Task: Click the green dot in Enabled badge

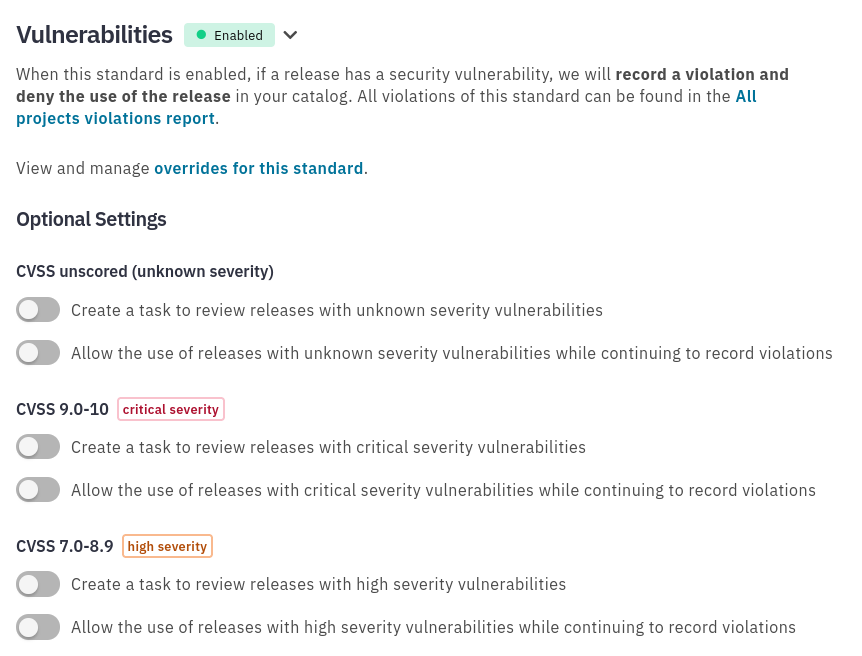Action: coord(201,35)
